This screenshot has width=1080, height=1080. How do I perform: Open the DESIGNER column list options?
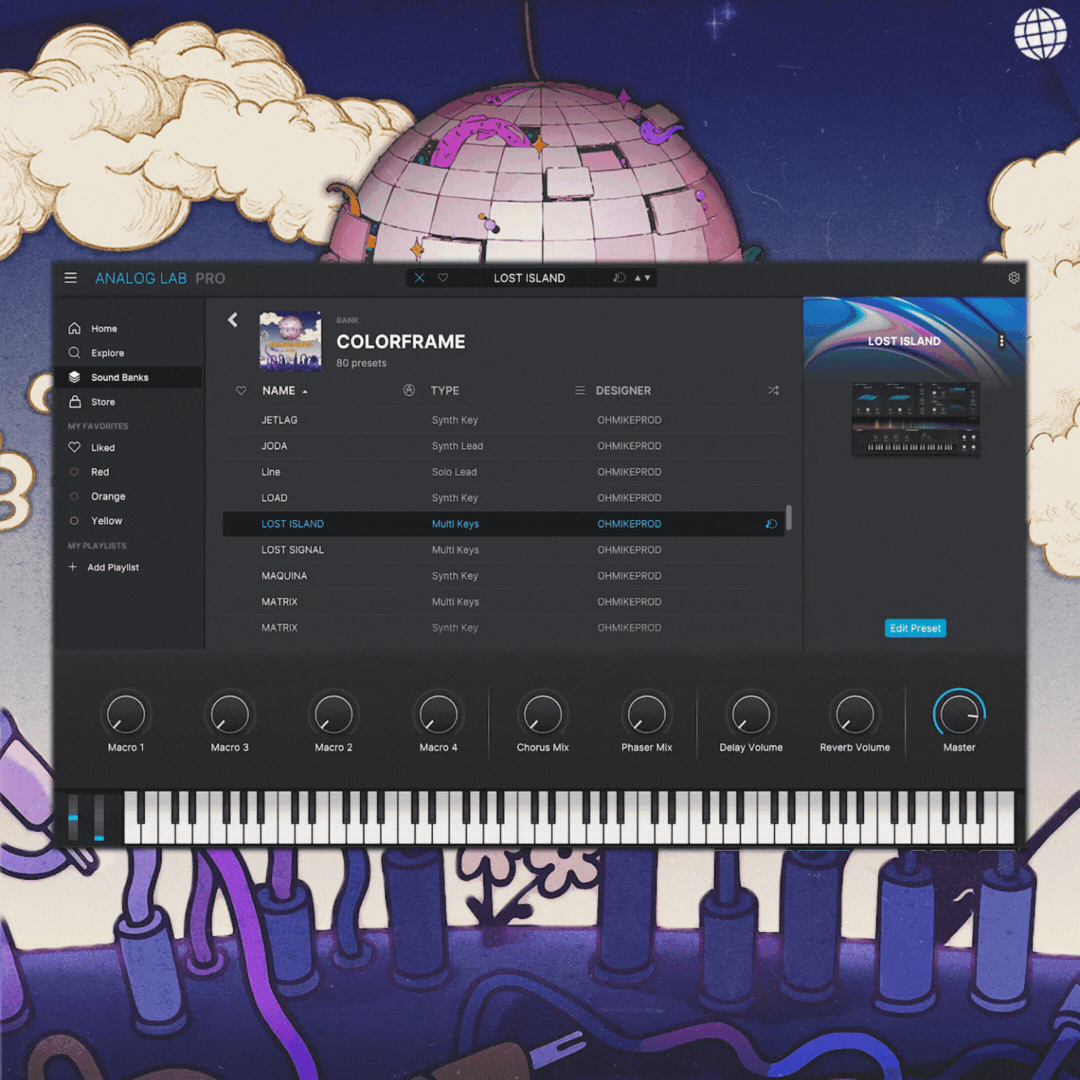pyautogui.click(x=580, y=391)
